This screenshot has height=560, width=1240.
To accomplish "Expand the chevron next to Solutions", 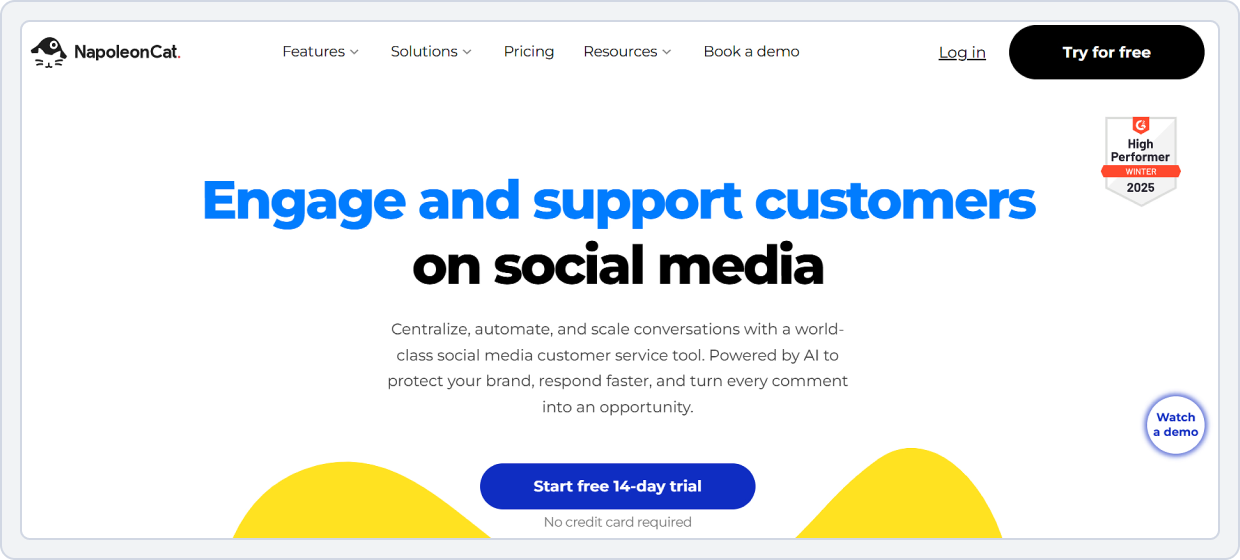I will (x=467, y=52).
